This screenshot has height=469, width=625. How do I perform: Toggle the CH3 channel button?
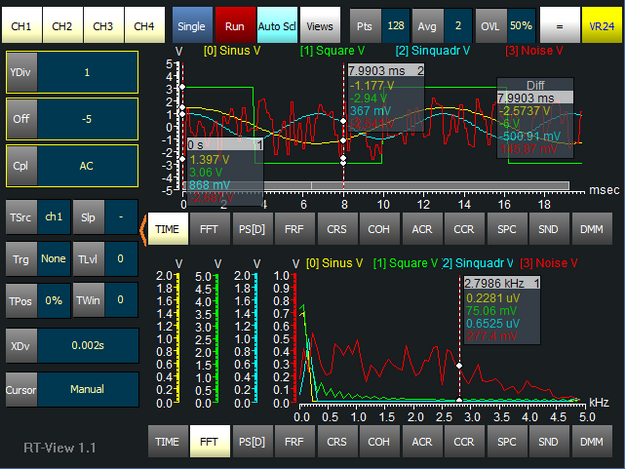click(103, 24)
